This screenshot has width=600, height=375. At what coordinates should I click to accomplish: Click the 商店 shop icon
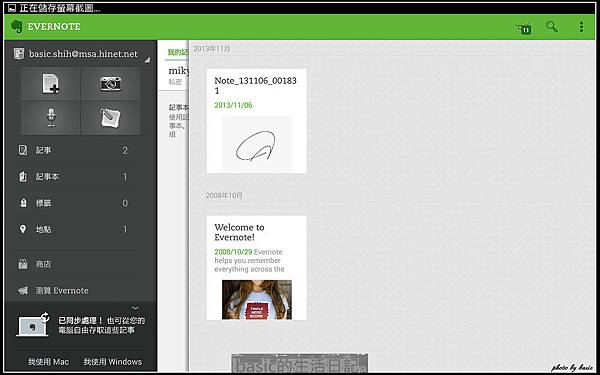tap(23, 264)
